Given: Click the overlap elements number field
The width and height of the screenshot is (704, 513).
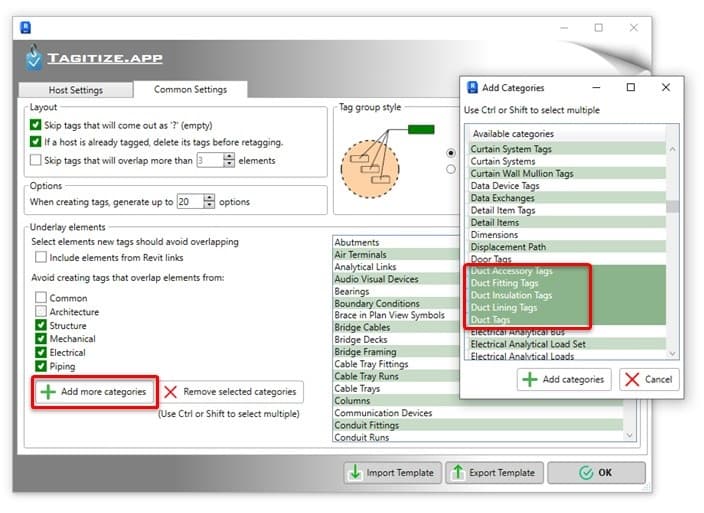Looking at the screenshot, I should pyautogui.click(x=210, y=160).
